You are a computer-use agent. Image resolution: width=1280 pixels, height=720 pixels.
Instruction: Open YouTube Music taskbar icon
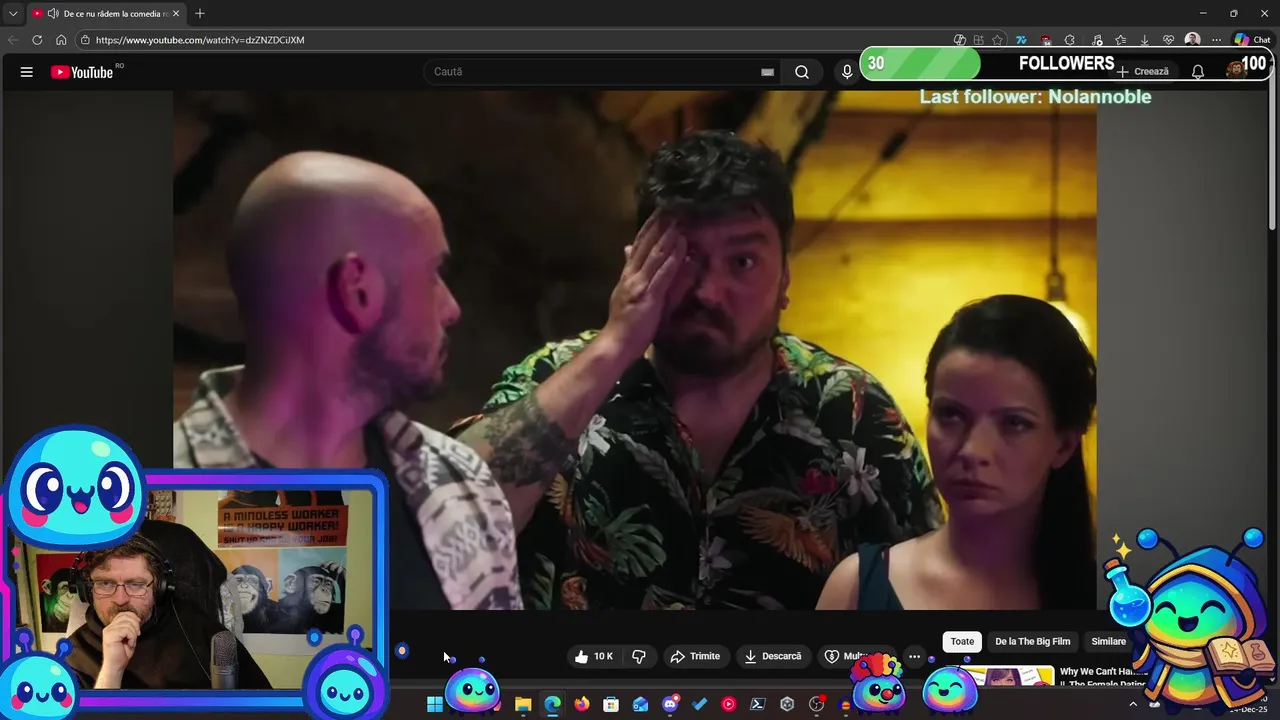pyautogui.click(x=728, y=705)
